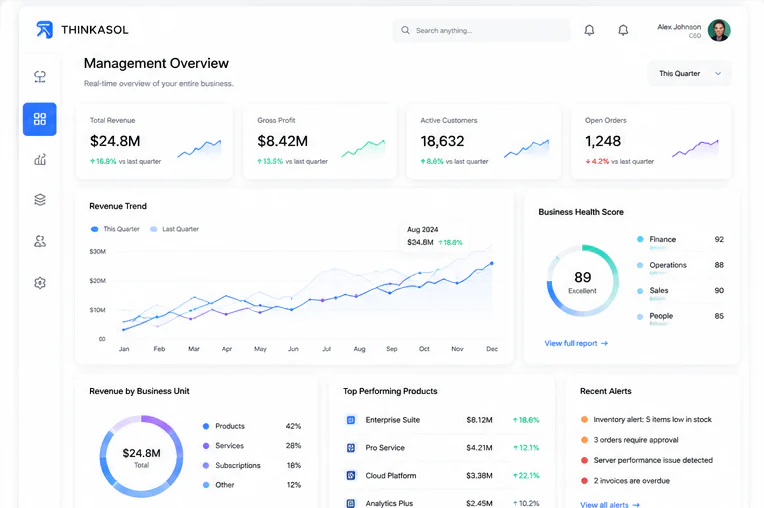
Task: Select the Products legend color dot
Action: [x=206, y=426]
